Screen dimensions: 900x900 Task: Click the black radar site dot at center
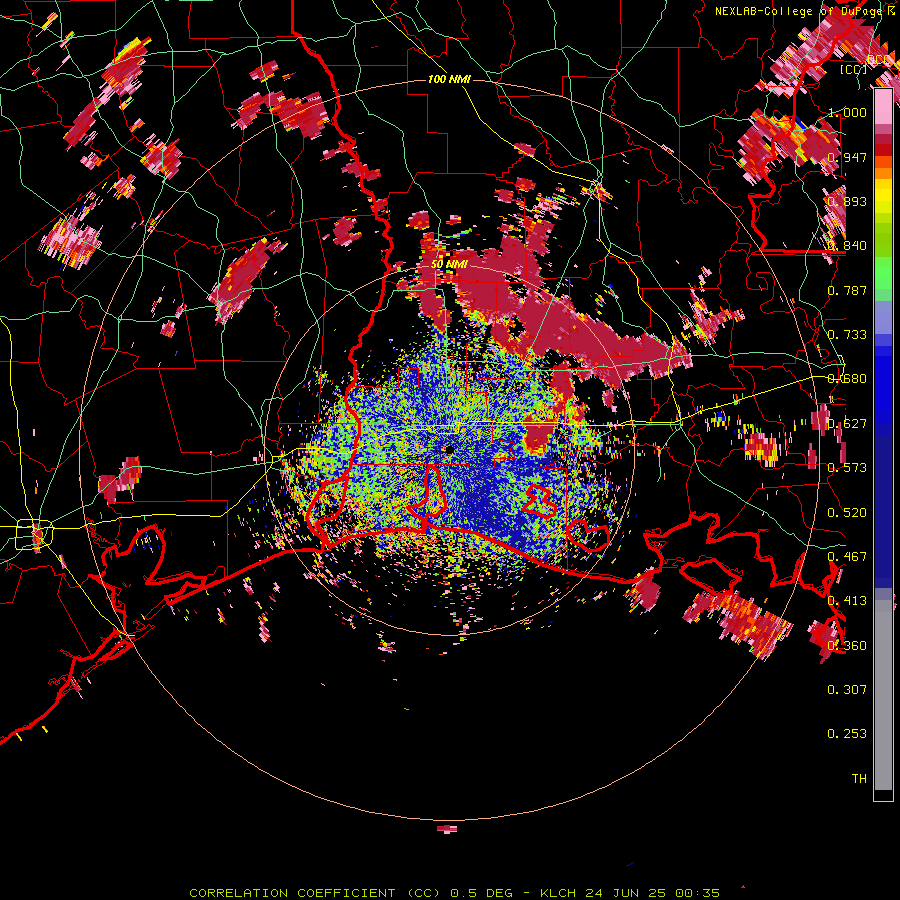[449, 451]
